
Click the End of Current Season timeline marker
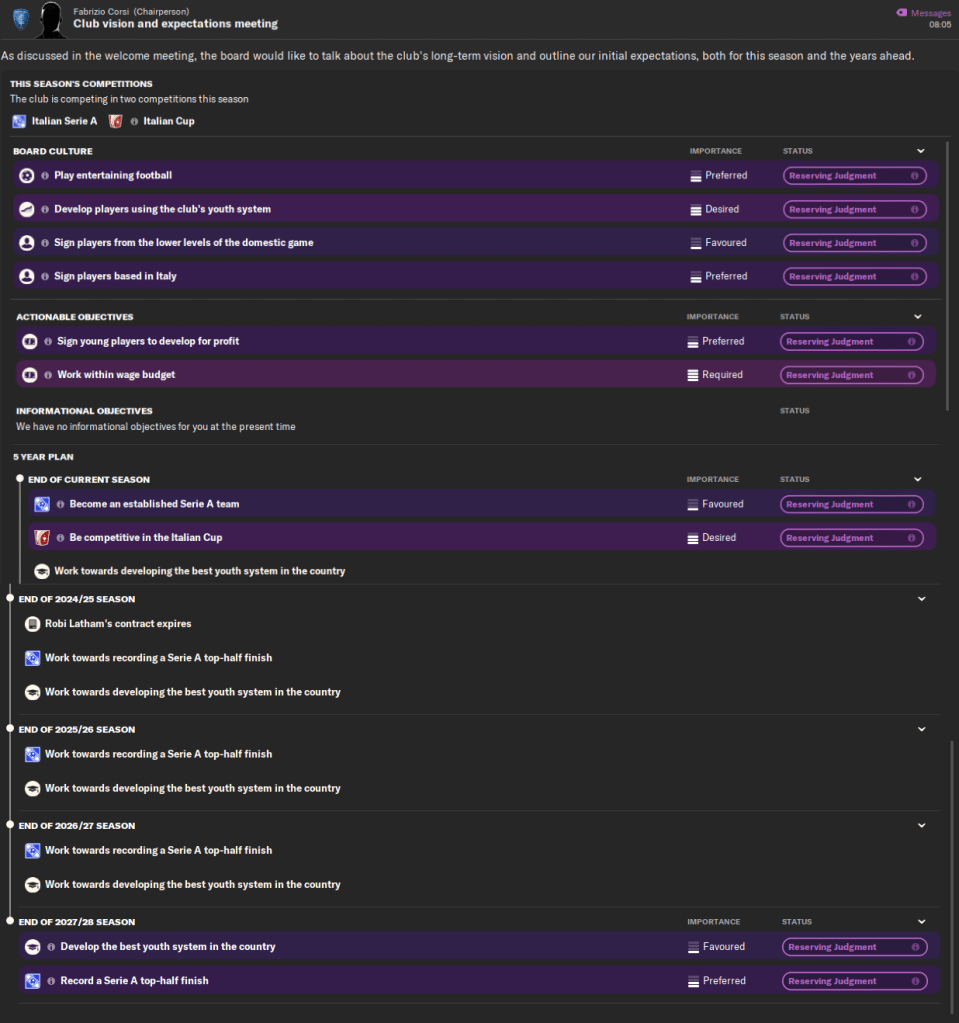pos(19,480)
